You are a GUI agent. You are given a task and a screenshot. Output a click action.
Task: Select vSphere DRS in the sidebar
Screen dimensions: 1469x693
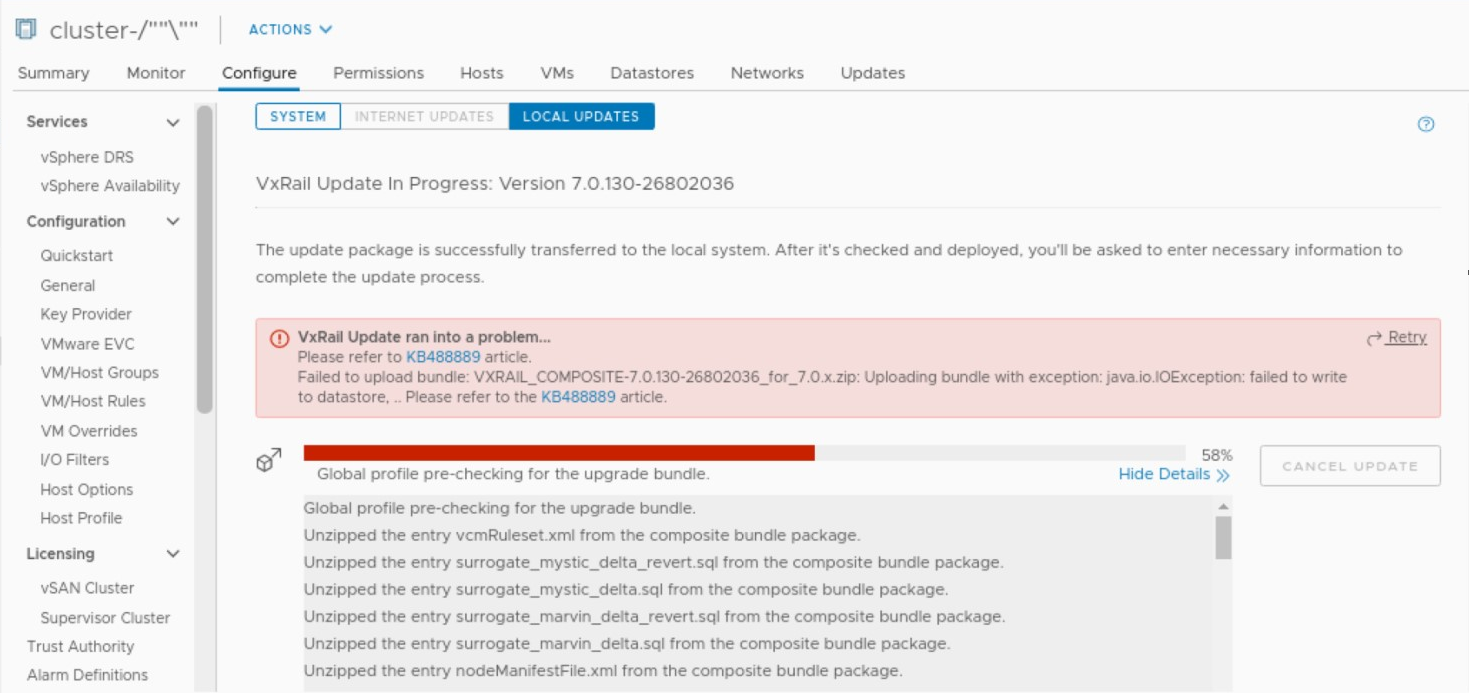[87, 157]
